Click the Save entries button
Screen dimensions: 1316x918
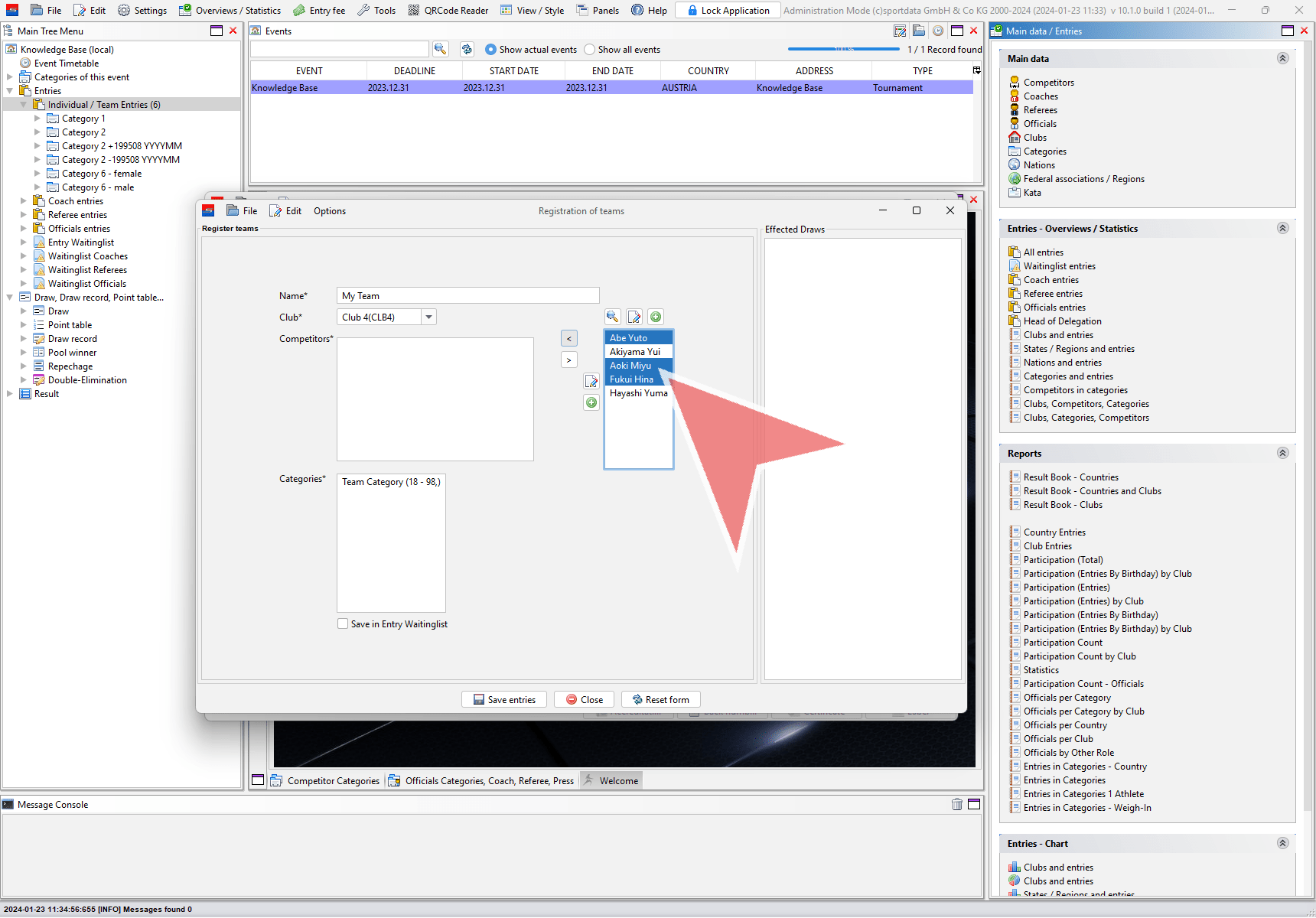coord(504,699)
